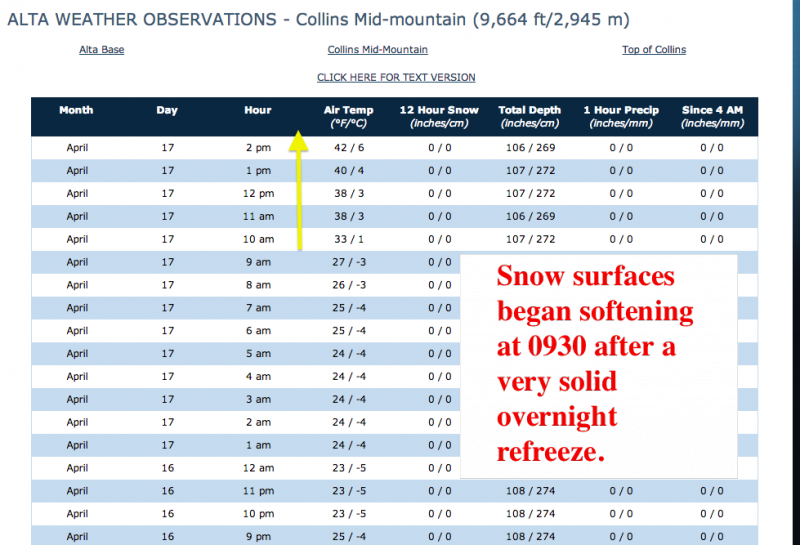Viewport: 800px width, 545px height.
Task: Click the 25 / -4 temp in the 9 pm row
Action: pyautogui.click(x=349, y=536)
